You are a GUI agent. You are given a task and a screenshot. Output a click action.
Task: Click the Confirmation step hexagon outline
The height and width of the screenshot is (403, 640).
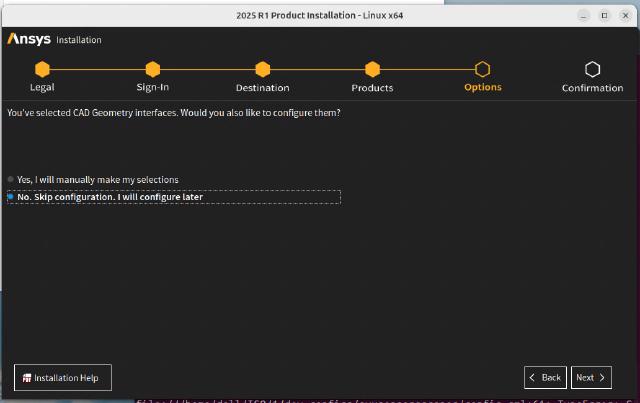[592, 69]
